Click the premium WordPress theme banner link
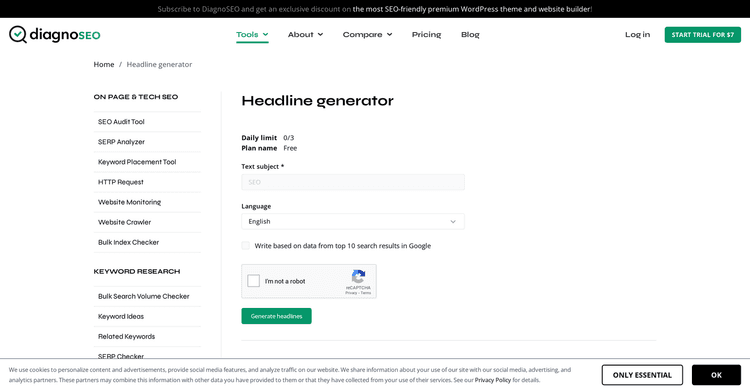750x391 pixels. (x=472, y=9)
